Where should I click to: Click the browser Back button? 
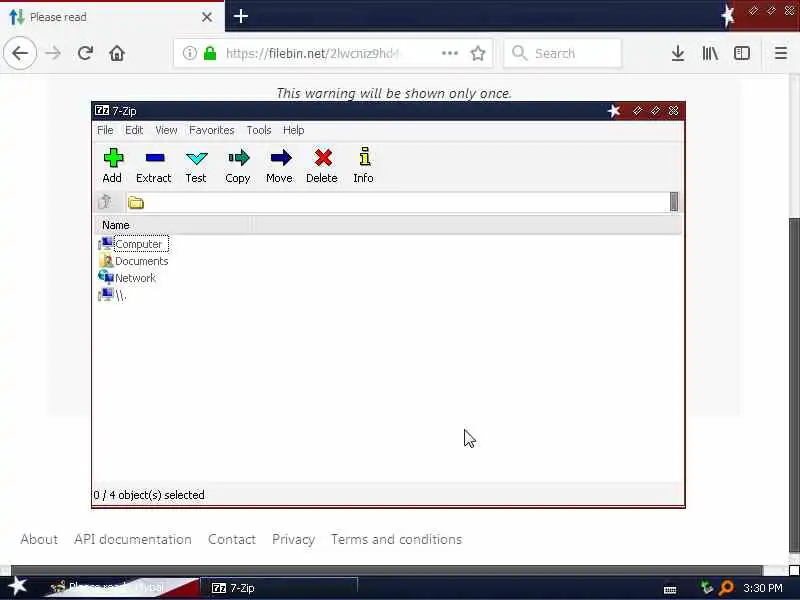point(20,53)
